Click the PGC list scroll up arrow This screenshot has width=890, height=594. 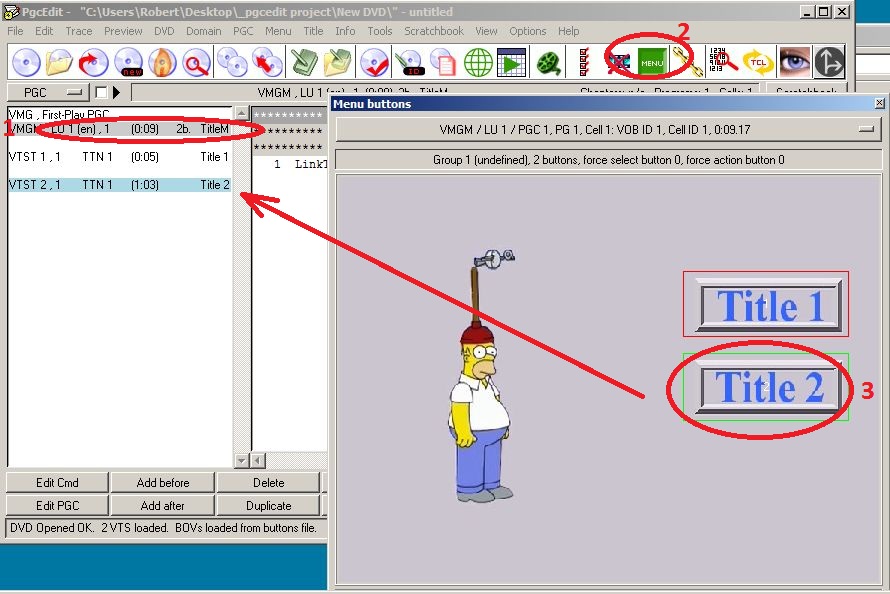click(241, 112)
